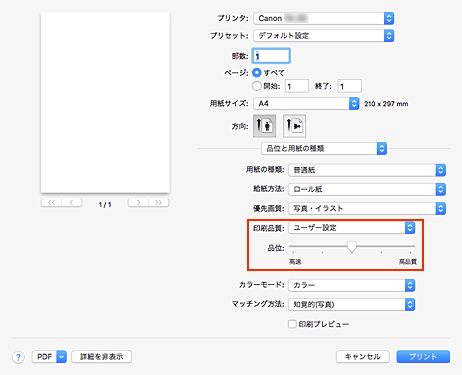Open the 優先画質 写真・イラスト dropdown
The height and width of the screenshot is (375, 462).
point(367,209)
